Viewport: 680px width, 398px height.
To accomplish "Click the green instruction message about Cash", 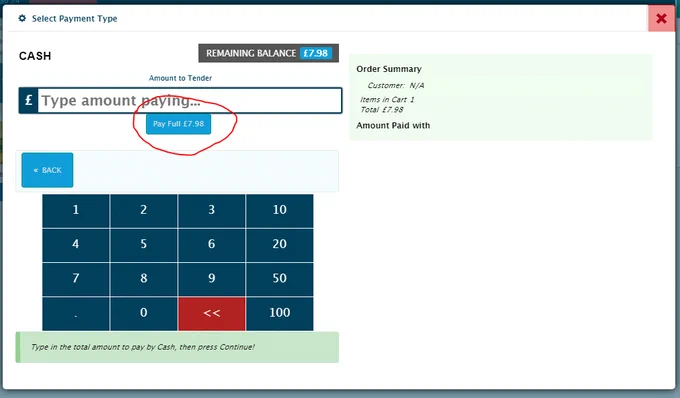I will pos(177,347).
